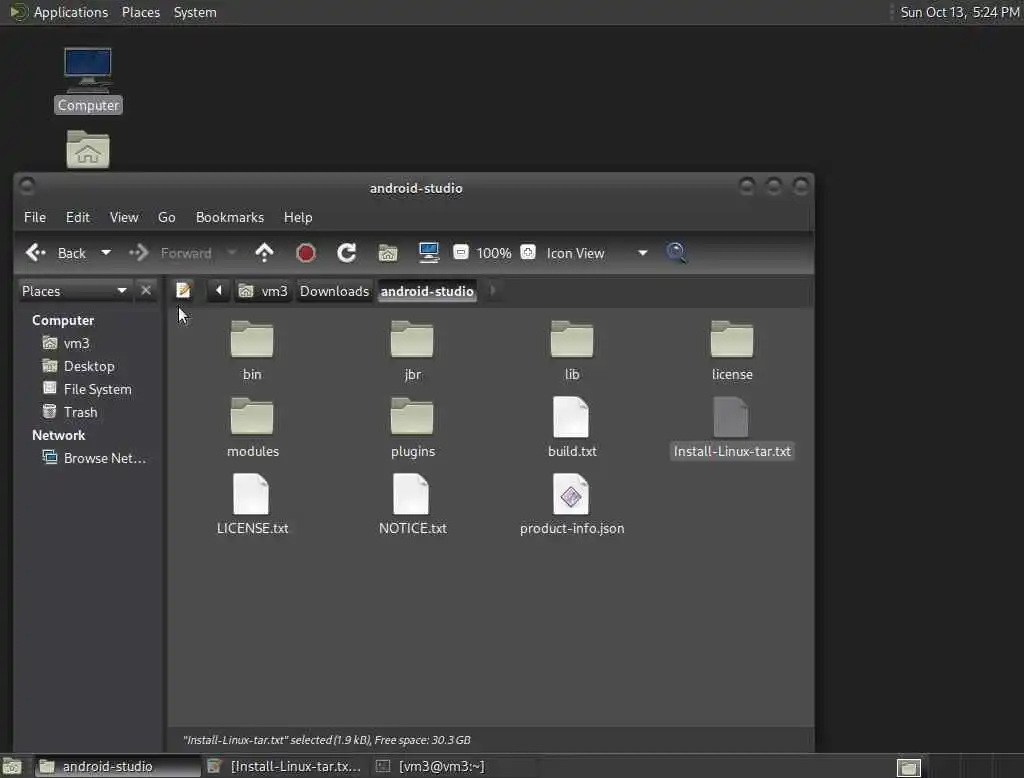Select the license folder icon
This screenshot has height=778, width=1024.
click(732, 340)
